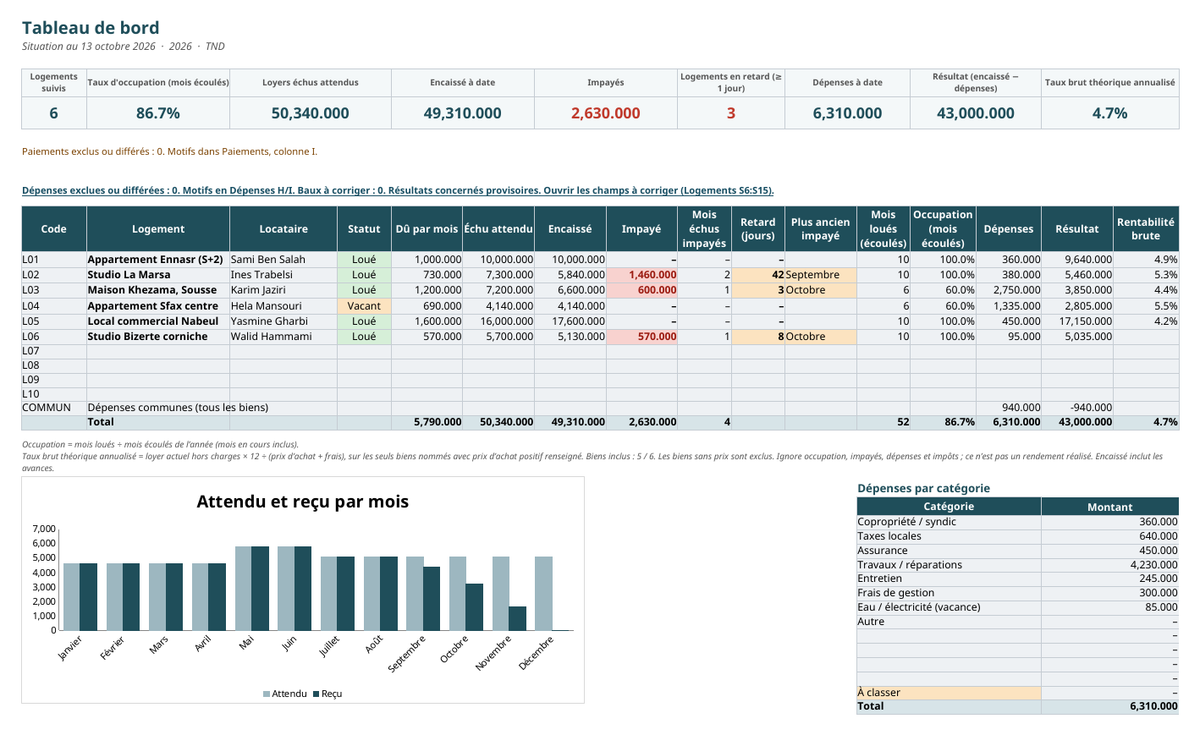Image resolution: width=1200 pixels, height=735 pixels.
Task: Select the Impayés KPI value 2,630.000
Action: (x=605, y=113)
